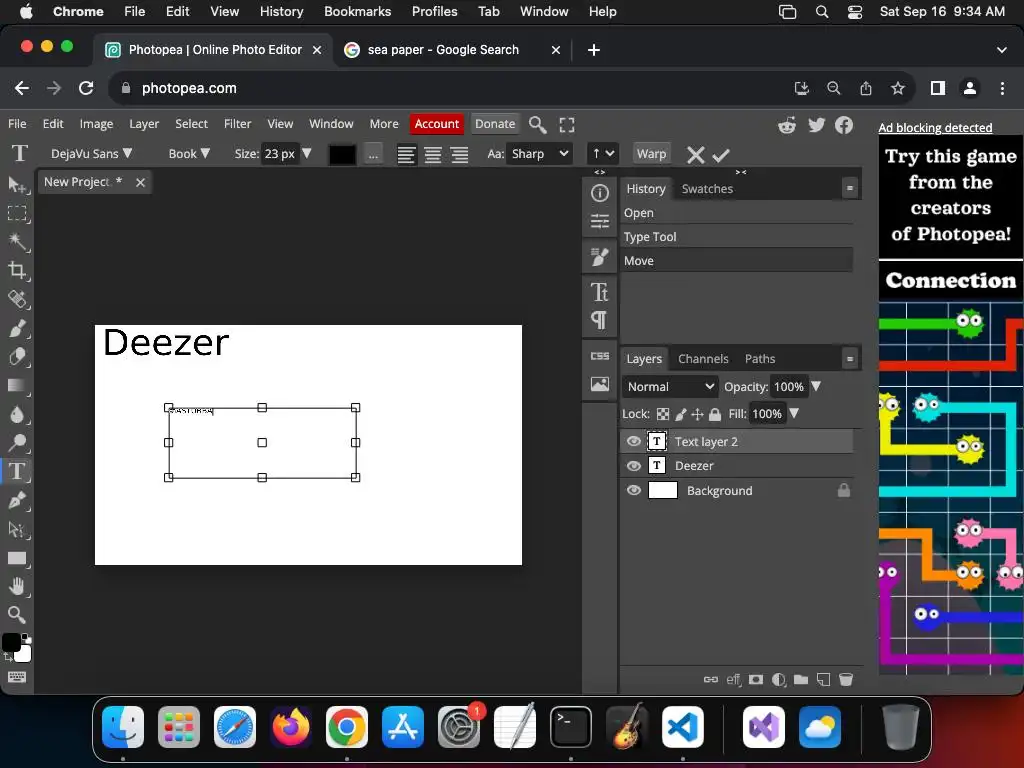This screenshot has height=768, width=1024.
Task: Toggle fullscreen mode icon
Action: (x=567, y=125)
